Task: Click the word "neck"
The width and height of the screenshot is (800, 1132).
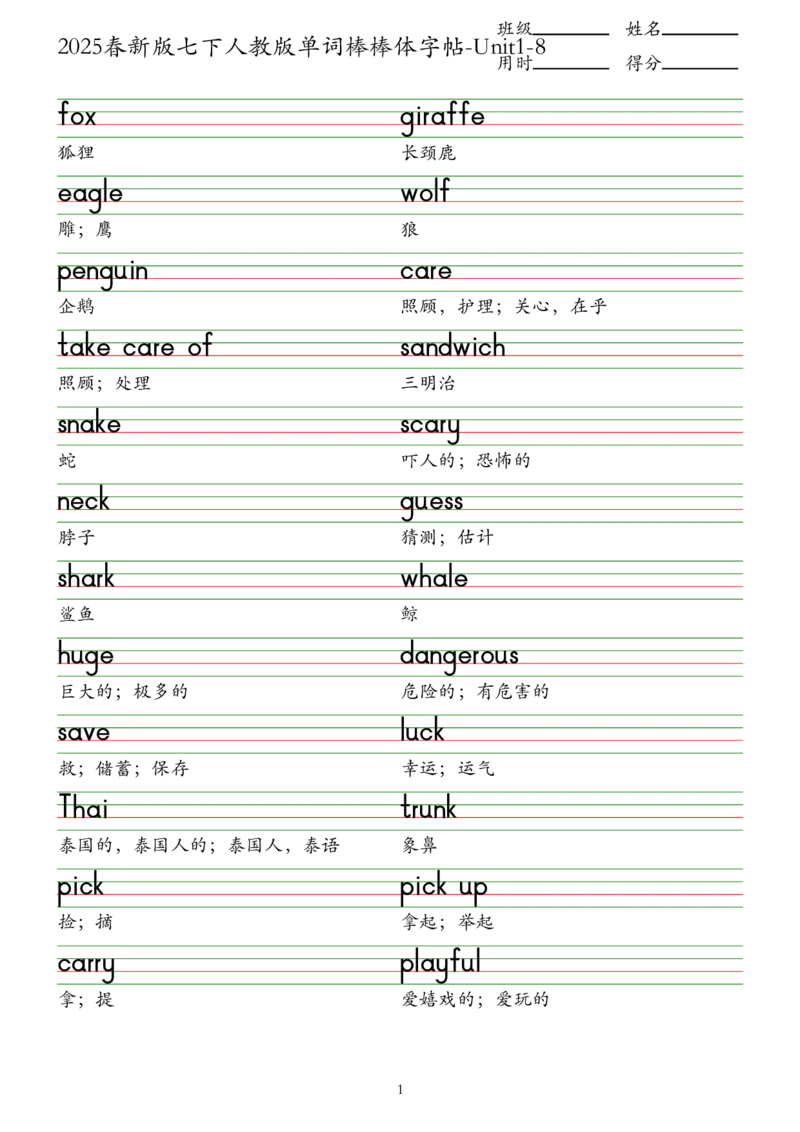Action: [84, 501]
